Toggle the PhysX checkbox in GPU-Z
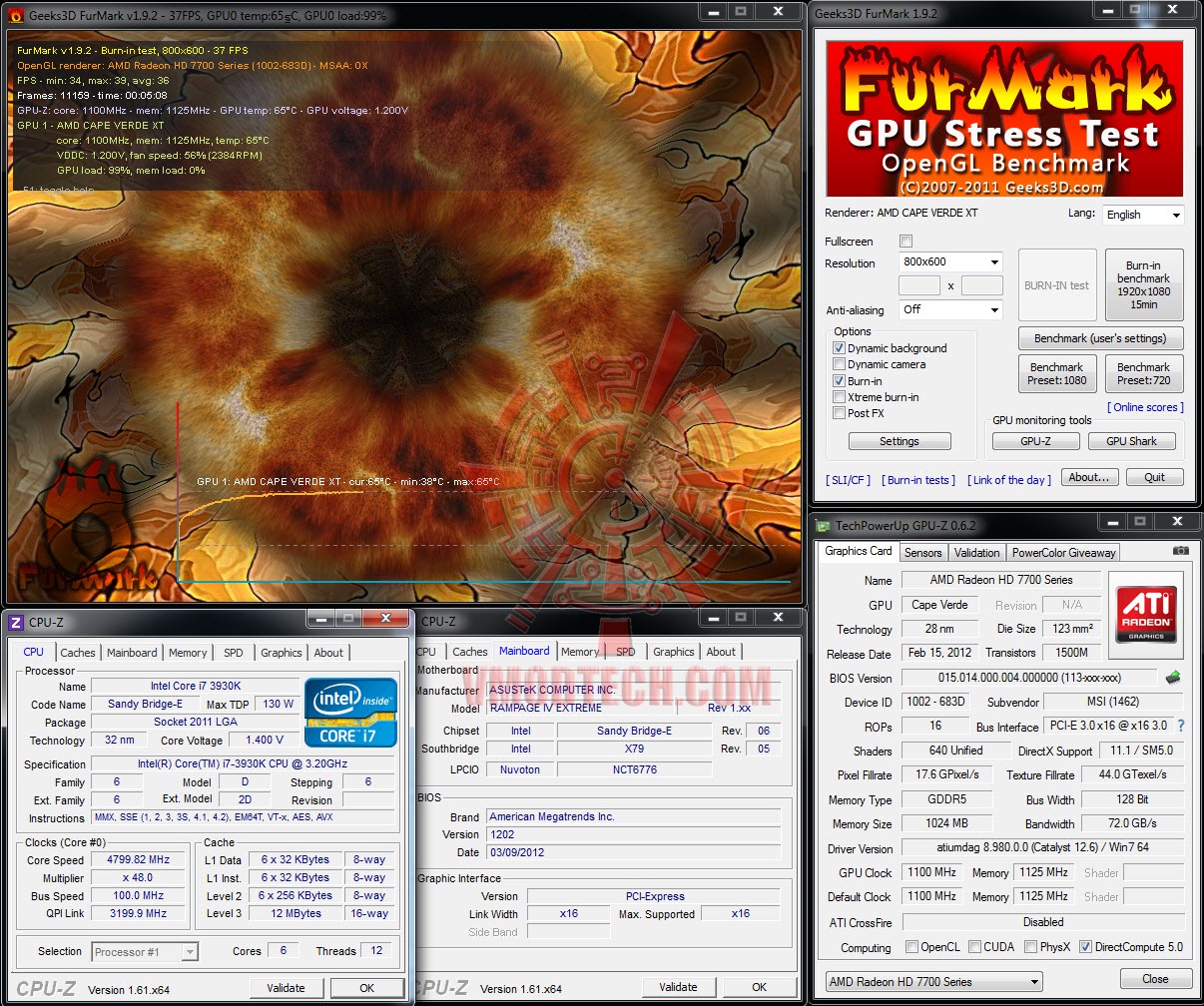Screen dimensions: 1204x1006 pos(1030,947)
